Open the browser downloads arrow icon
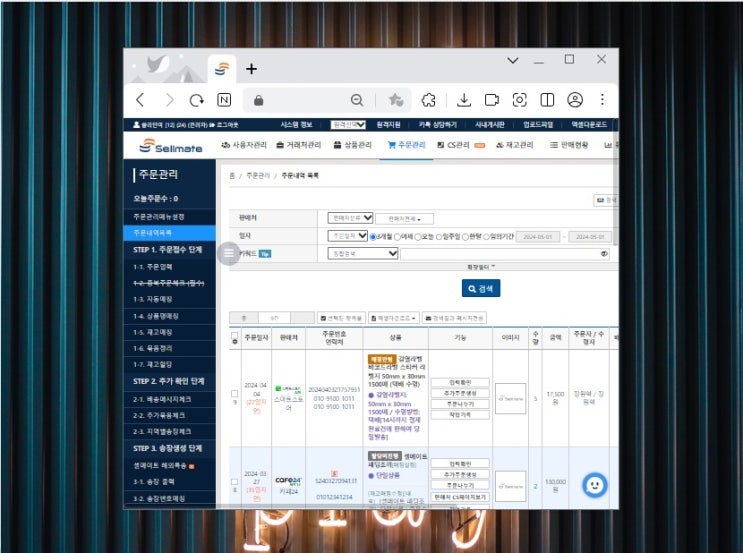 tap(464, 100)
